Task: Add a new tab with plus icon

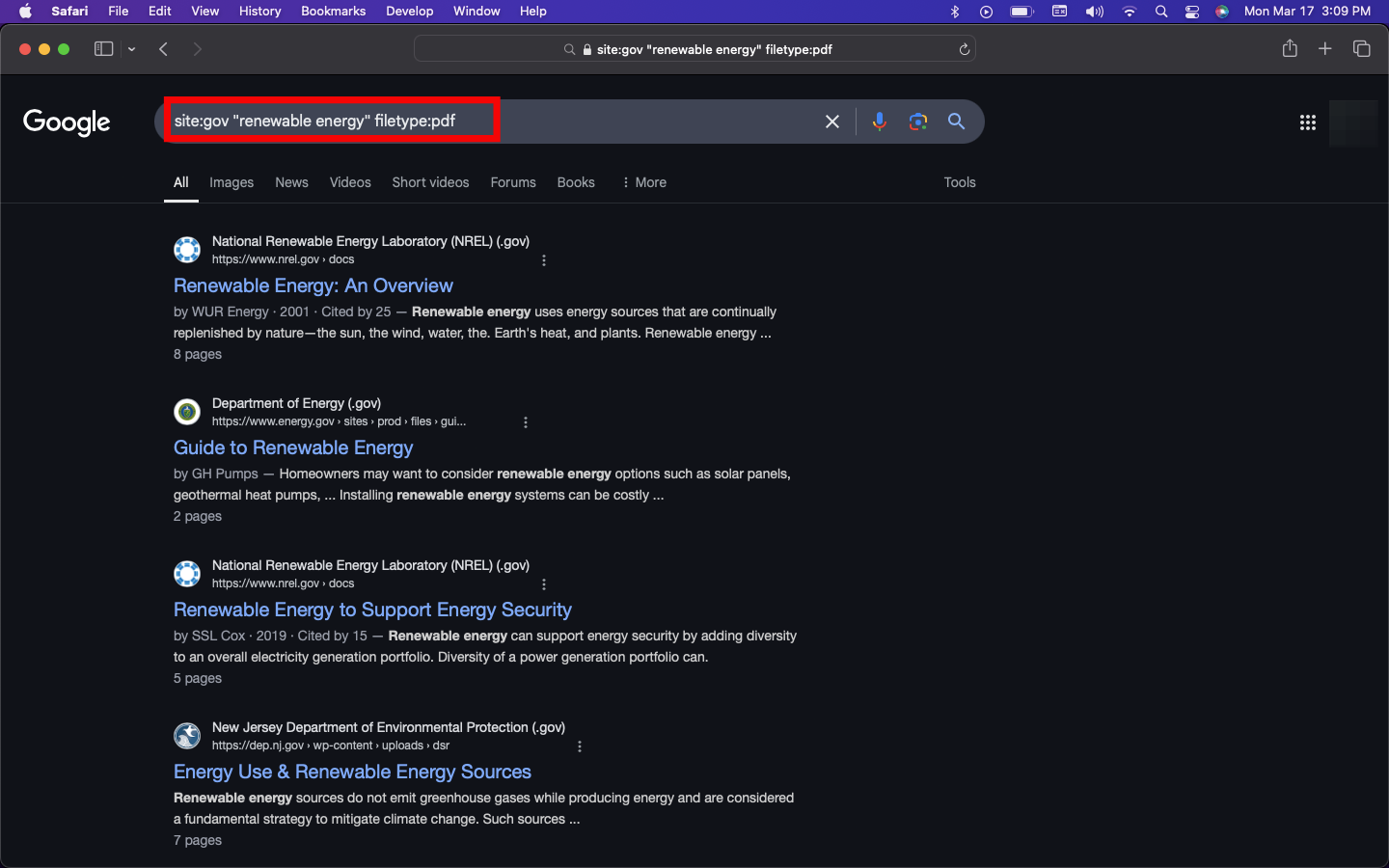Action: click(x=1325, y=49)
